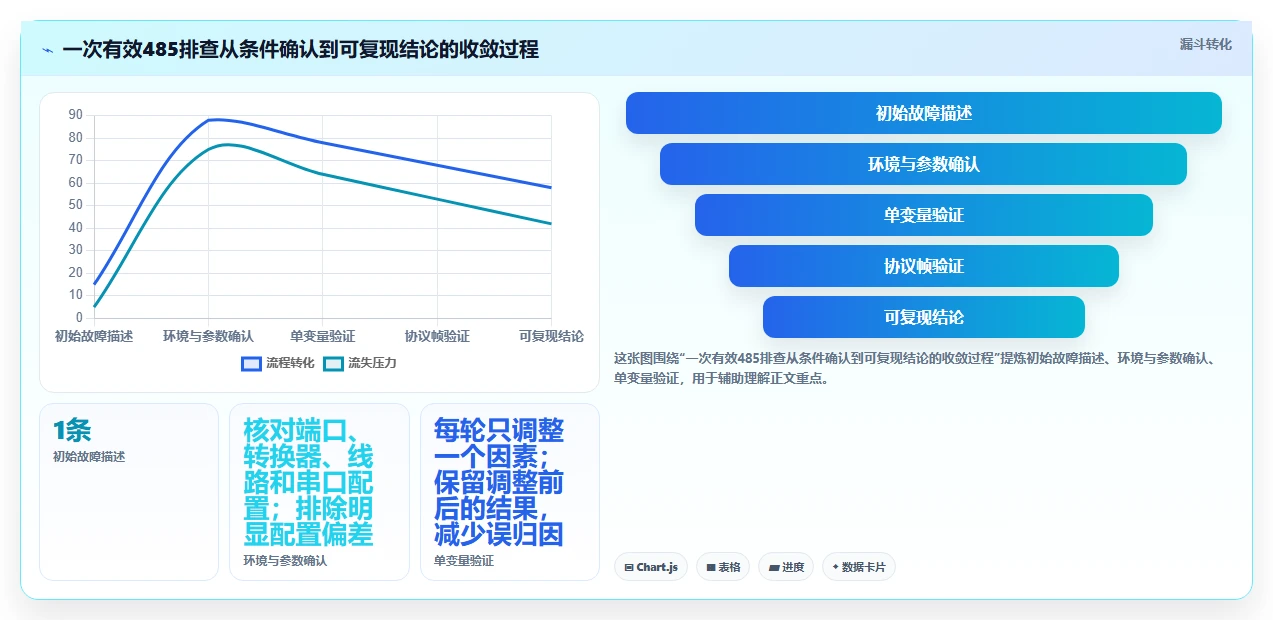Click the y-axis value 90
The width and height of the screenshot is (1273, 620).
coord(76,115)
